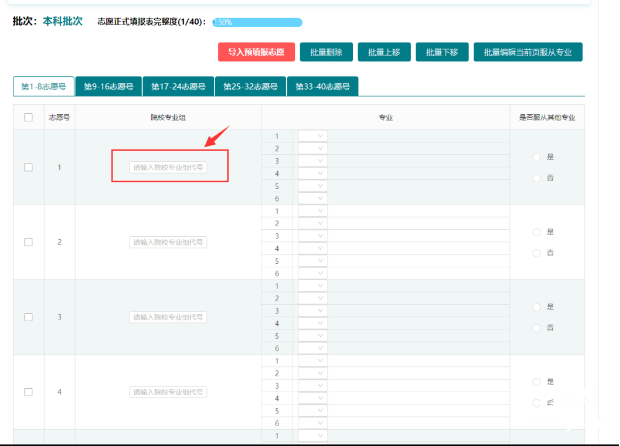Click 导入预填报志愿 red button
Image resolution: width=620 pixels, height=446 pixels.
pyautogui.click(x=256, y=52)
